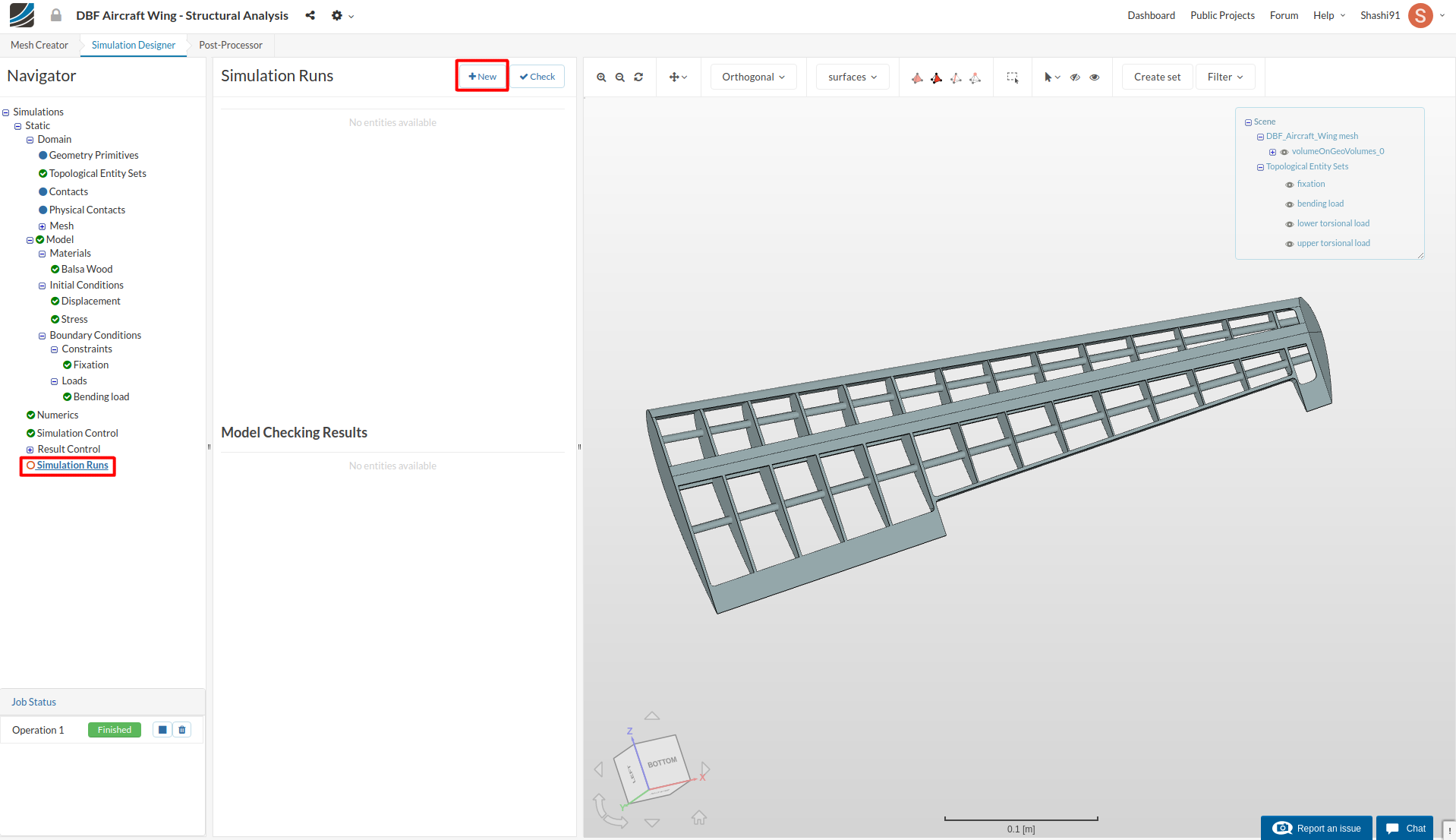Select Bending load in navigator
The image size is (1456, 840).
[101, 396]
